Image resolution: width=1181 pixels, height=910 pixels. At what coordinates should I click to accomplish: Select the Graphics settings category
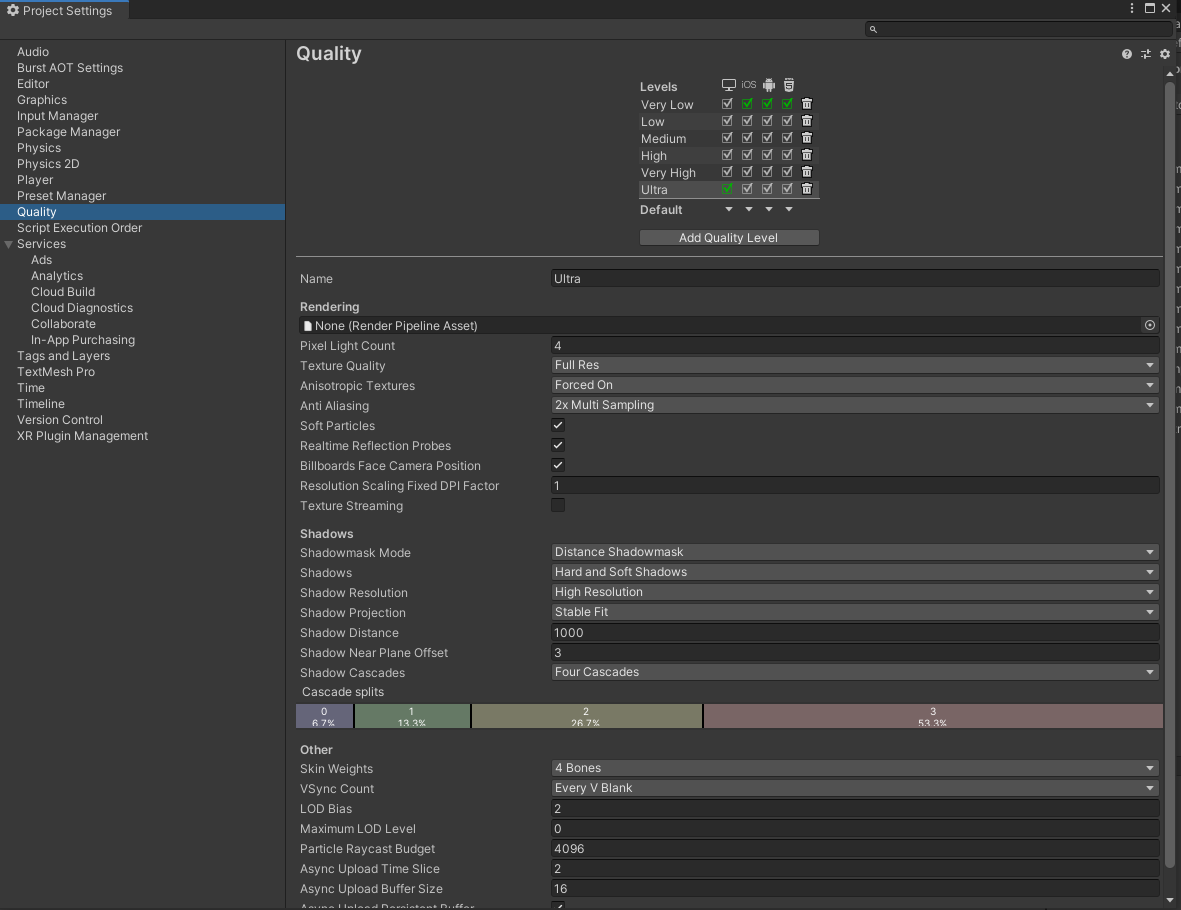click(42, 99)
